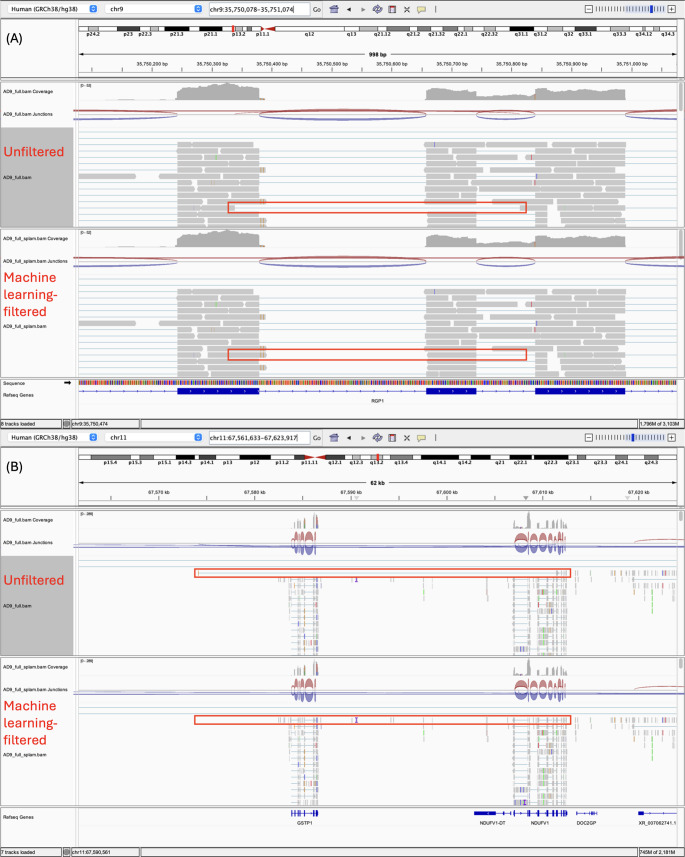
Task: Click the NDUFV1 gene label
Action: pos(540,823)
